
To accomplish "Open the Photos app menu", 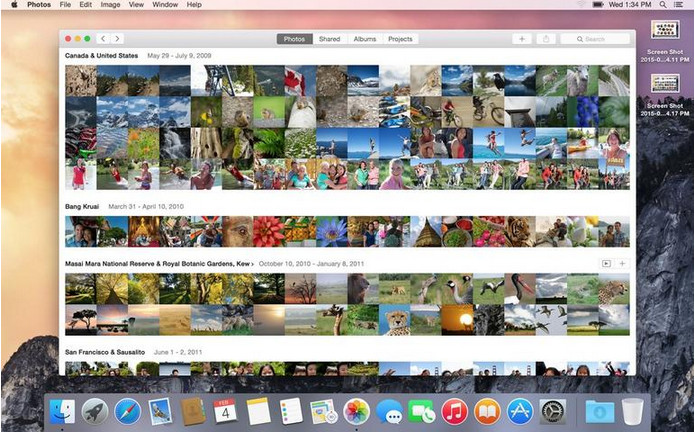I will 39,4.
